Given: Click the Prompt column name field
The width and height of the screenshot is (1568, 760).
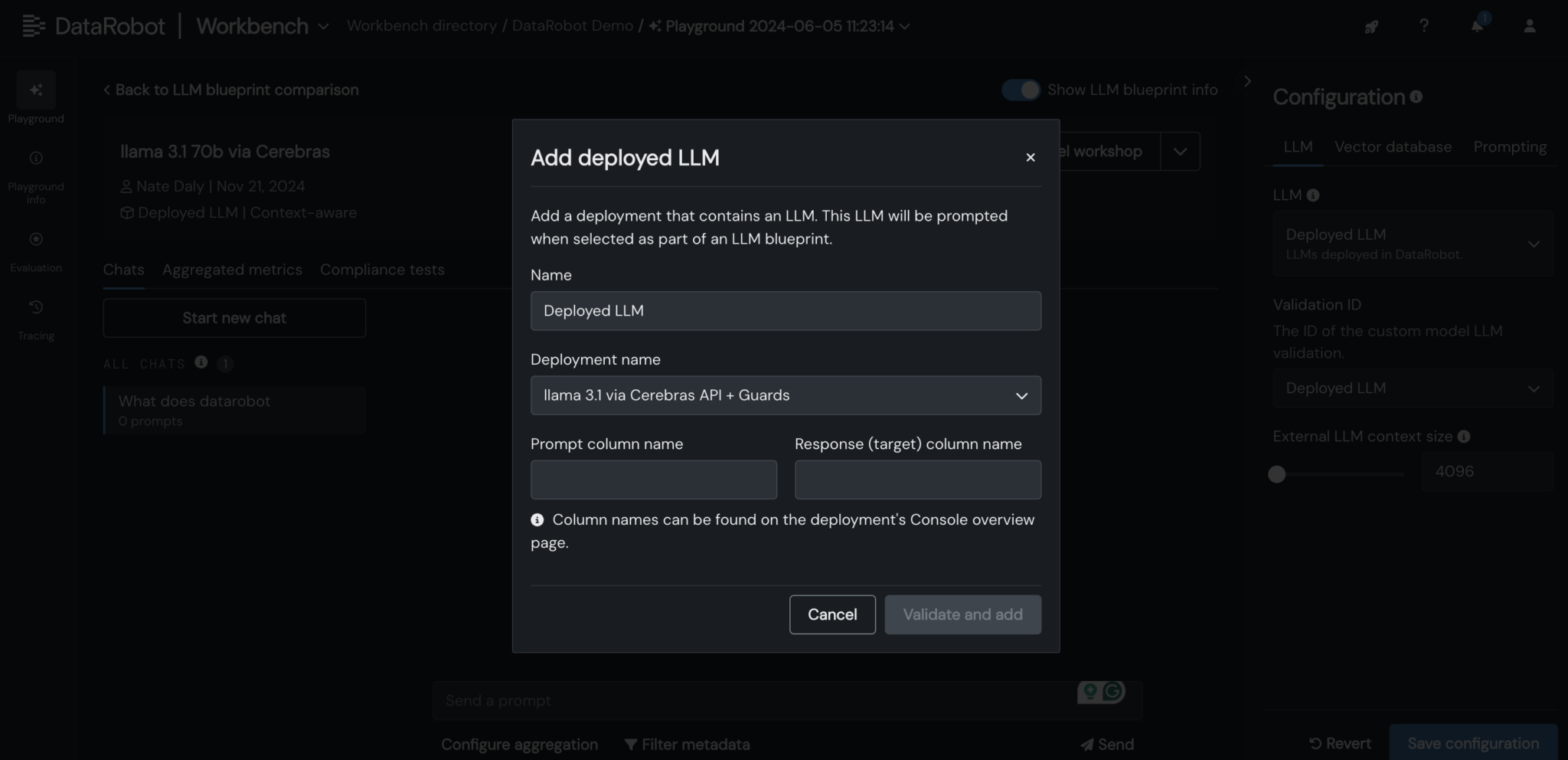Looking at the screenshot, I should (x=653, y=480).
